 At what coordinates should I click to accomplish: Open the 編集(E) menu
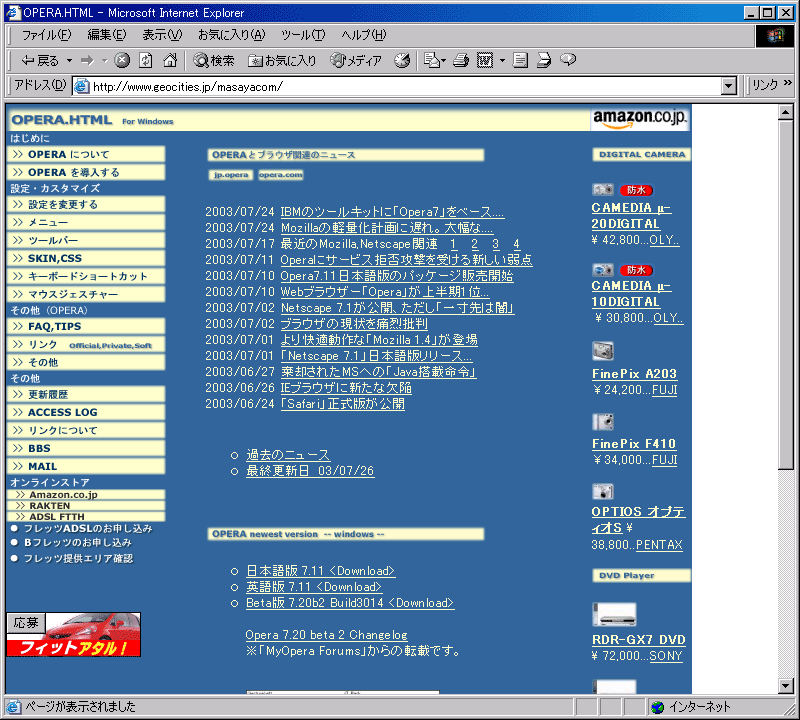coord(107,35)
